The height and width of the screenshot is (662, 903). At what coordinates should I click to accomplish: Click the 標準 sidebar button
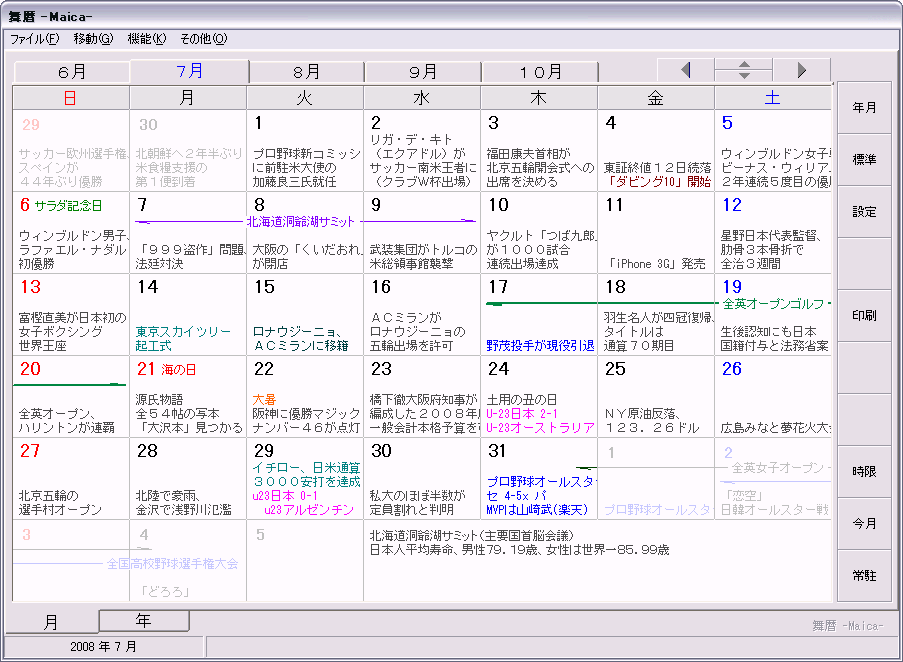click(864, 160)
